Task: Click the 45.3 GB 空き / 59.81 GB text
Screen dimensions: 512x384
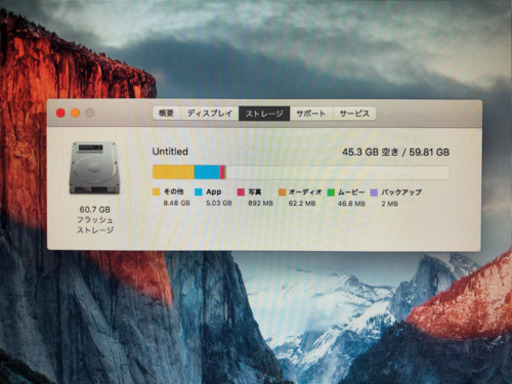Action: (x=396, y=152)
